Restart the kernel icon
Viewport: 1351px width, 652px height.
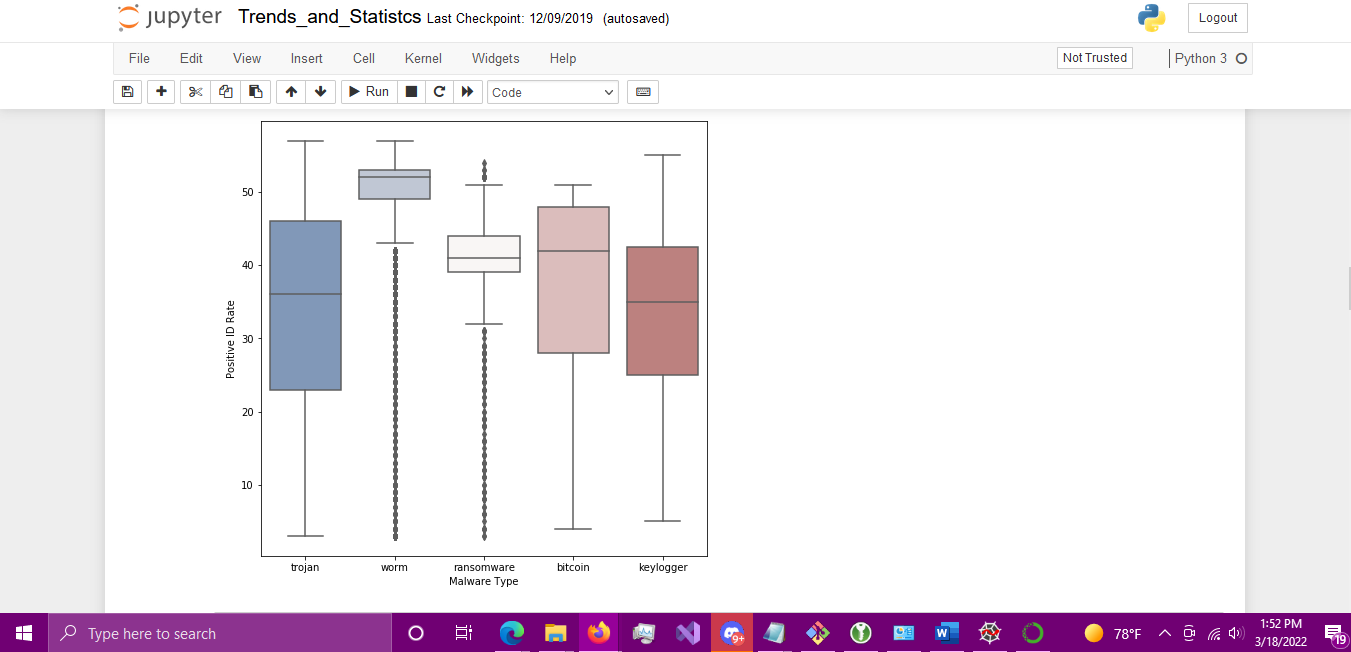coord(439,92)
